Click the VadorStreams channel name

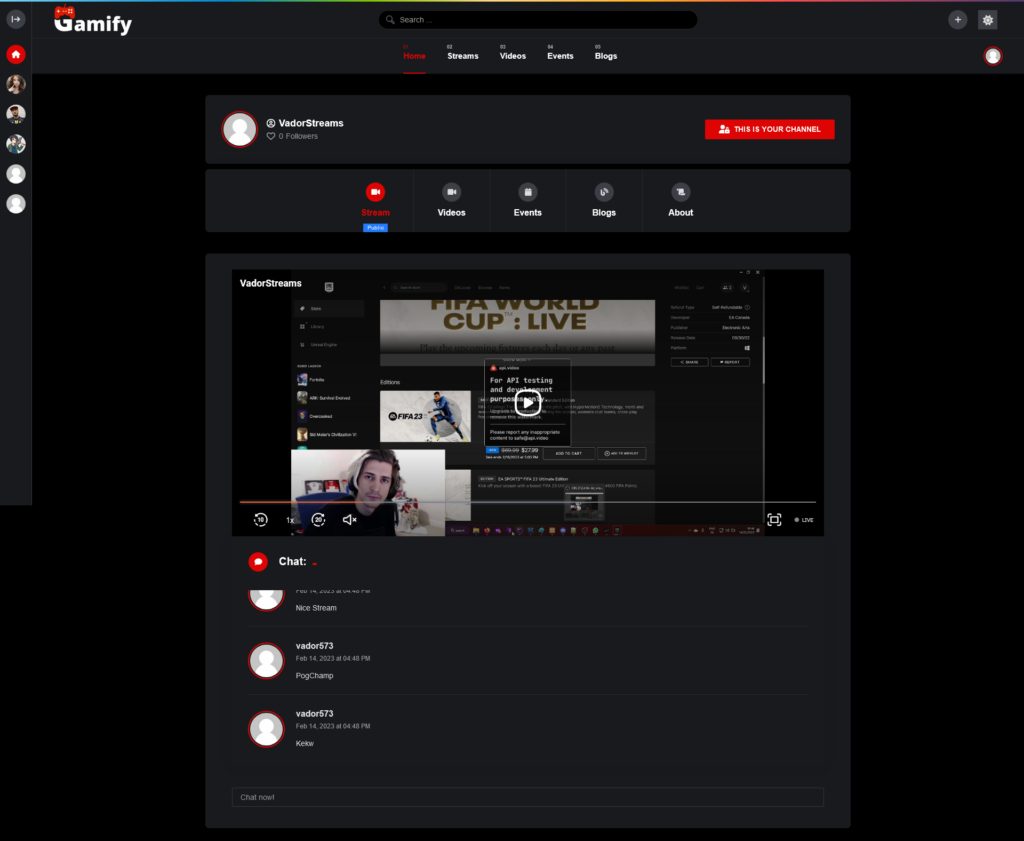coord(311,123)
